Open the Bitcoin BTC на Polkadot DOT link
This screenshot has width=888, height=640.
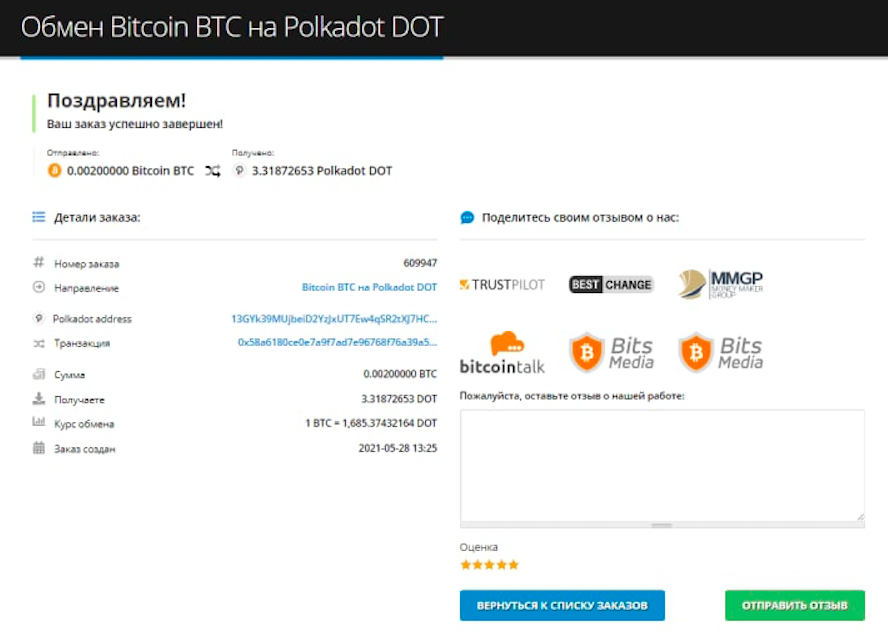pos(369,287)
